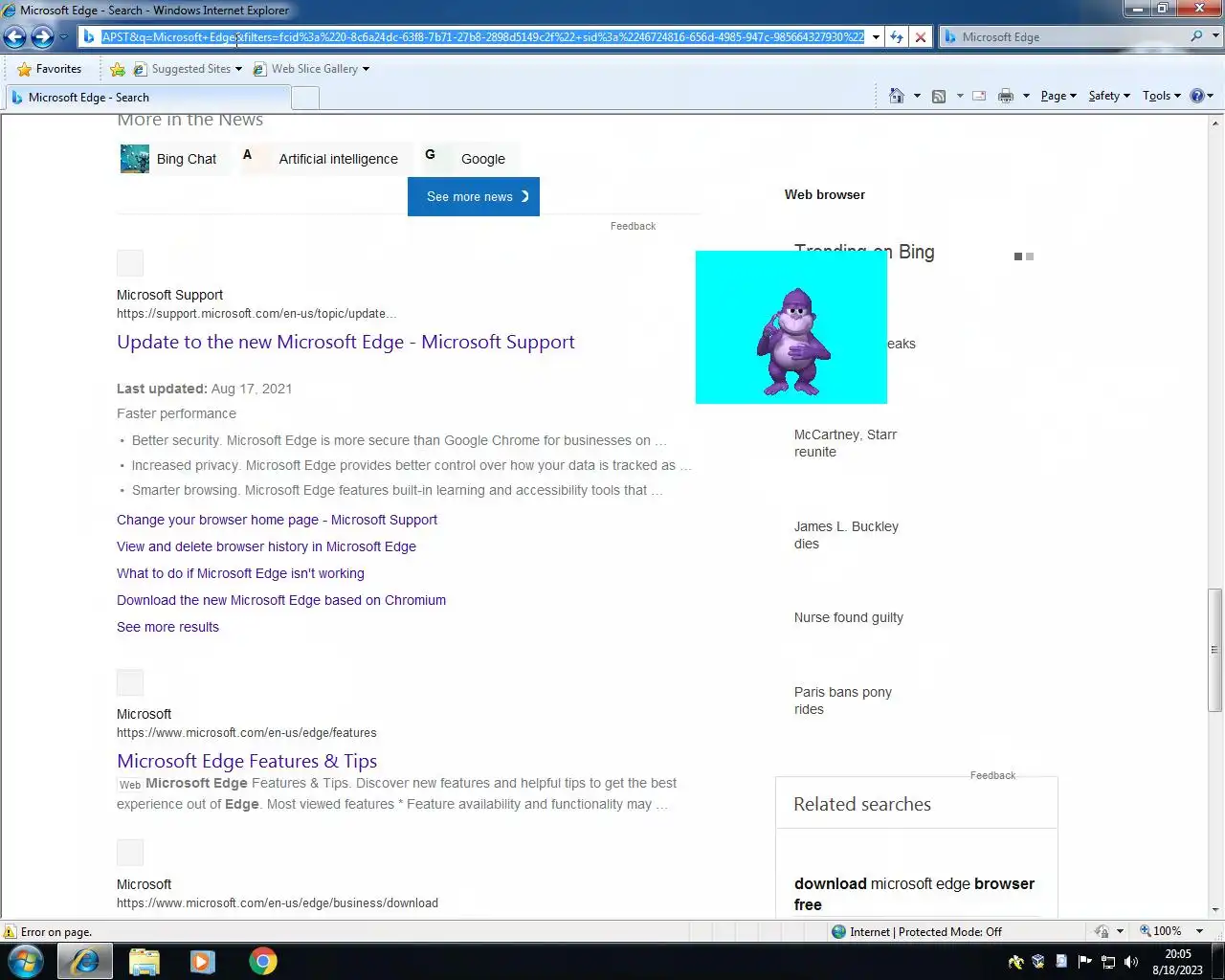Viewport: 1225px width, 980px height.
Task: Click the red Stop loading icon
Action: click(921, 37)
